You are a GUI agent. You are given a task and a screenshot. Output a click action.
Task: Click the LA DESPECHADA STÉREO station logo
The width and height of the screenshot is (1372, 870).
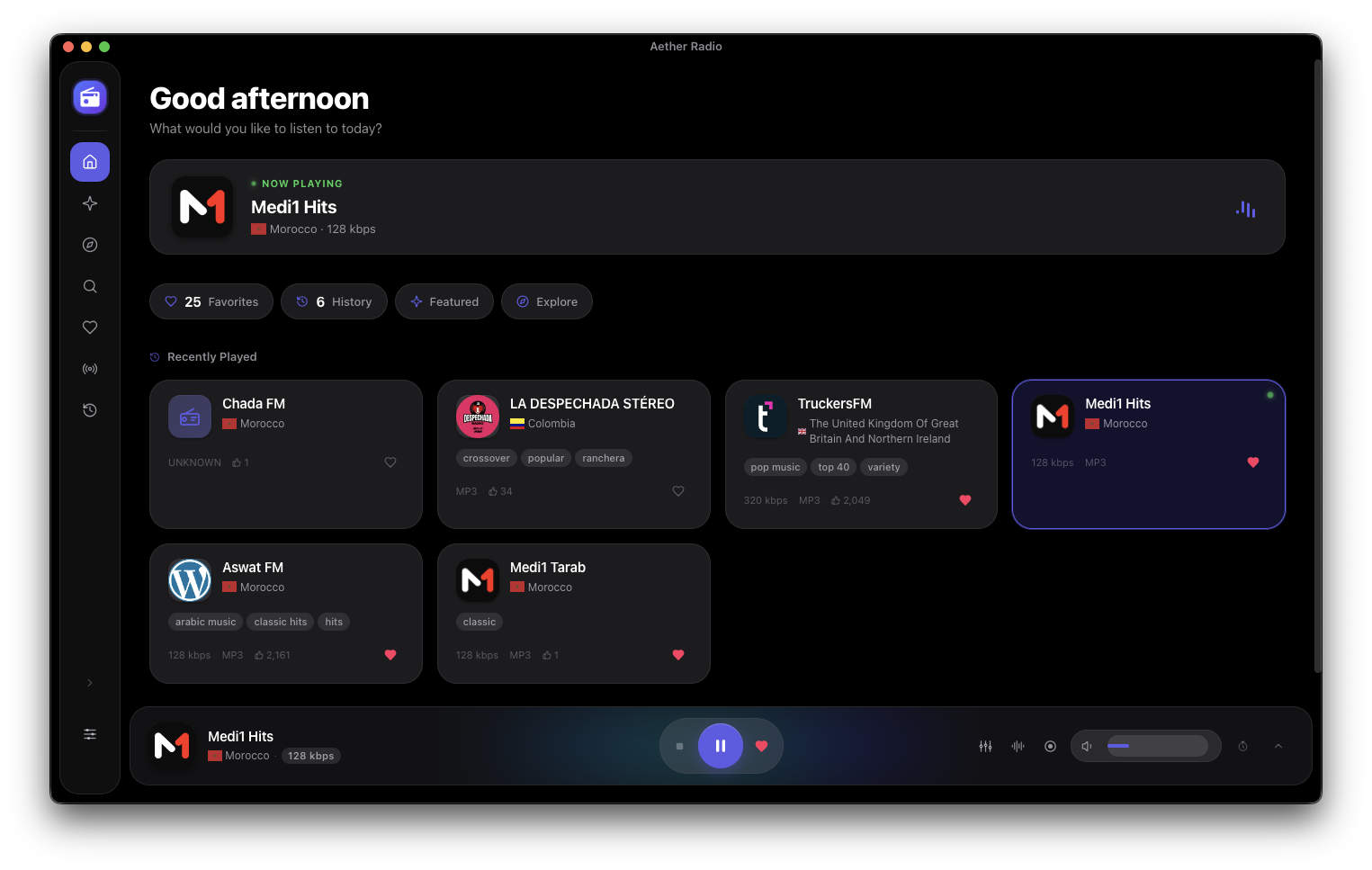click(478, 417)
